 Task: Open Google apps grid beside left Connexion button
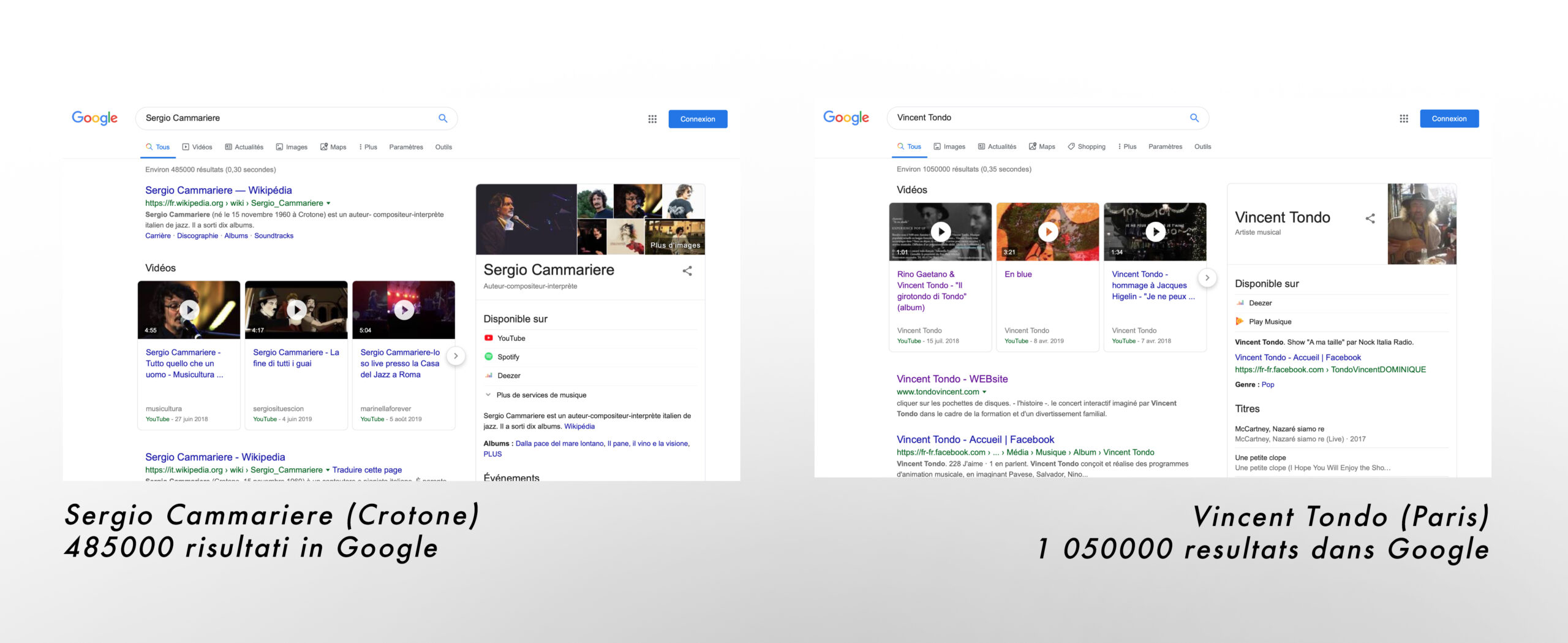(652, 119)
